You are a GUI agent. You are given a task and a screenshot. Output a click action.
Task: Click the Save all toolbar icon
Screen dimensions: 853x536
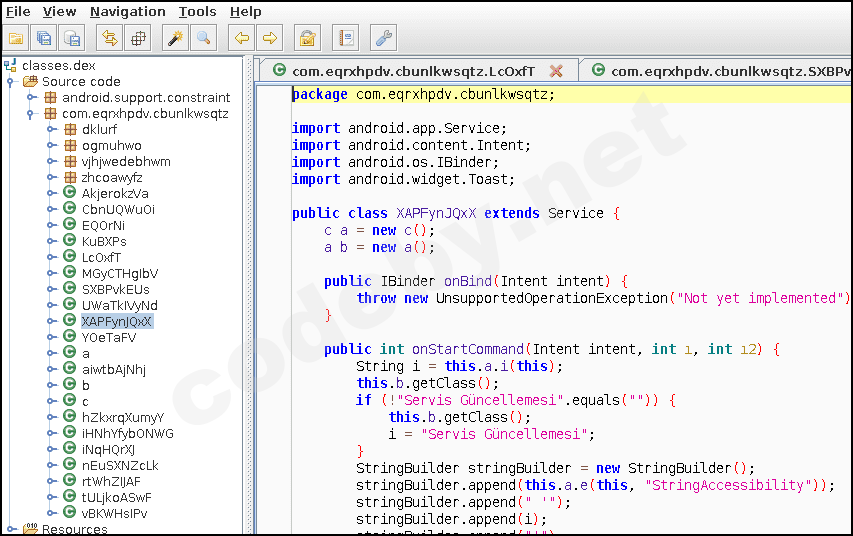[x=44, y=39]
